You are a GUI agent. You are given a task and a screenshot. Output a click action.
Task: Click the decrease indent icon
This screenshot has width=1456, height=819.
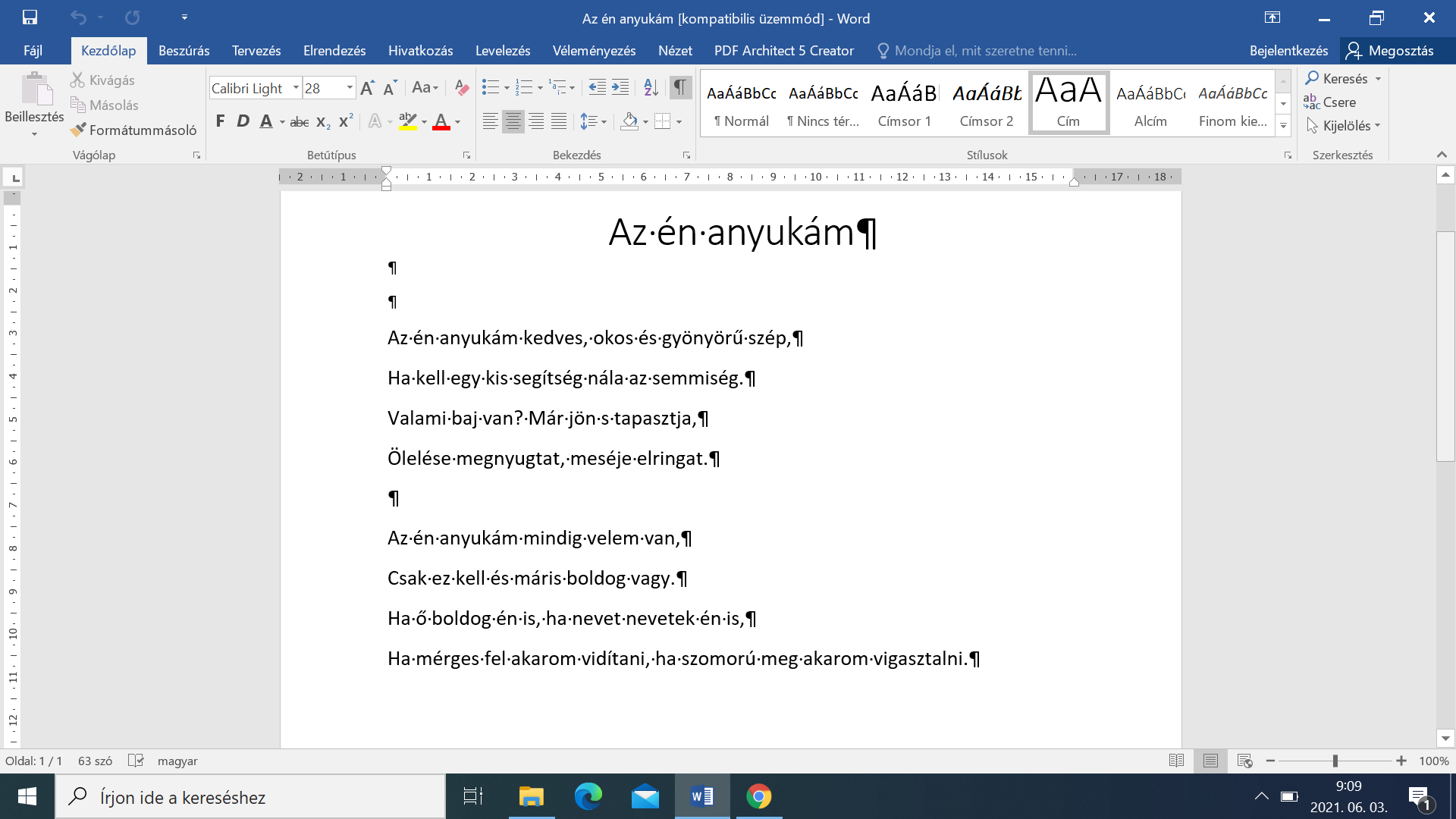tap(598, 88)
